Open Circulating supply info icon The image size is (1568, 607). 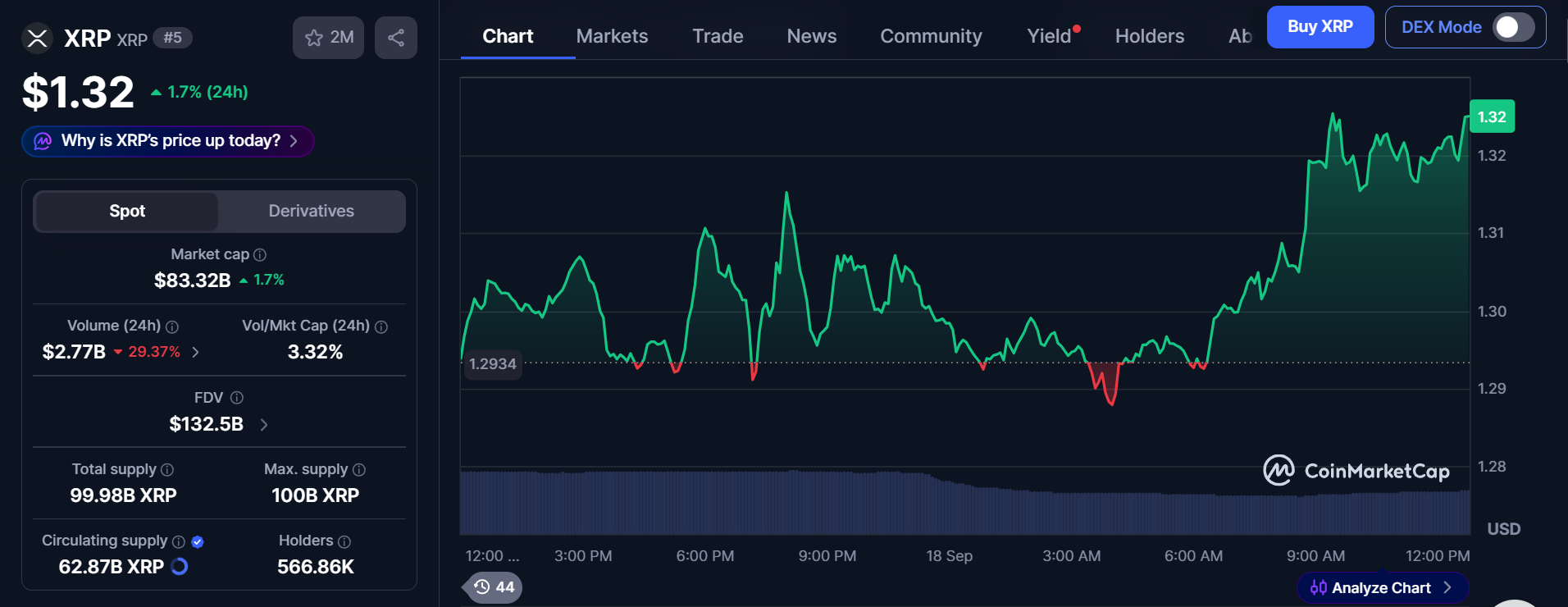pyautogui.click(x=179, y=541)
